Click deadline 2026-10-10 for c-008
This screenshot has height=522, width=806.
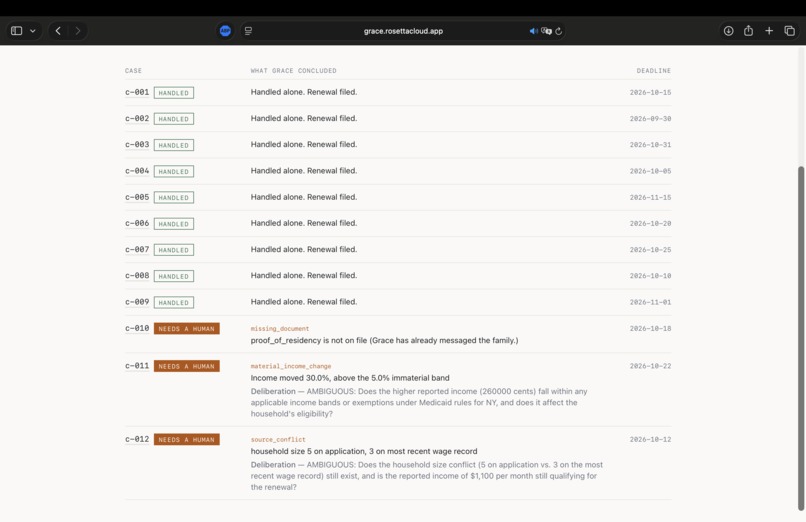click(x=650, y=276)
